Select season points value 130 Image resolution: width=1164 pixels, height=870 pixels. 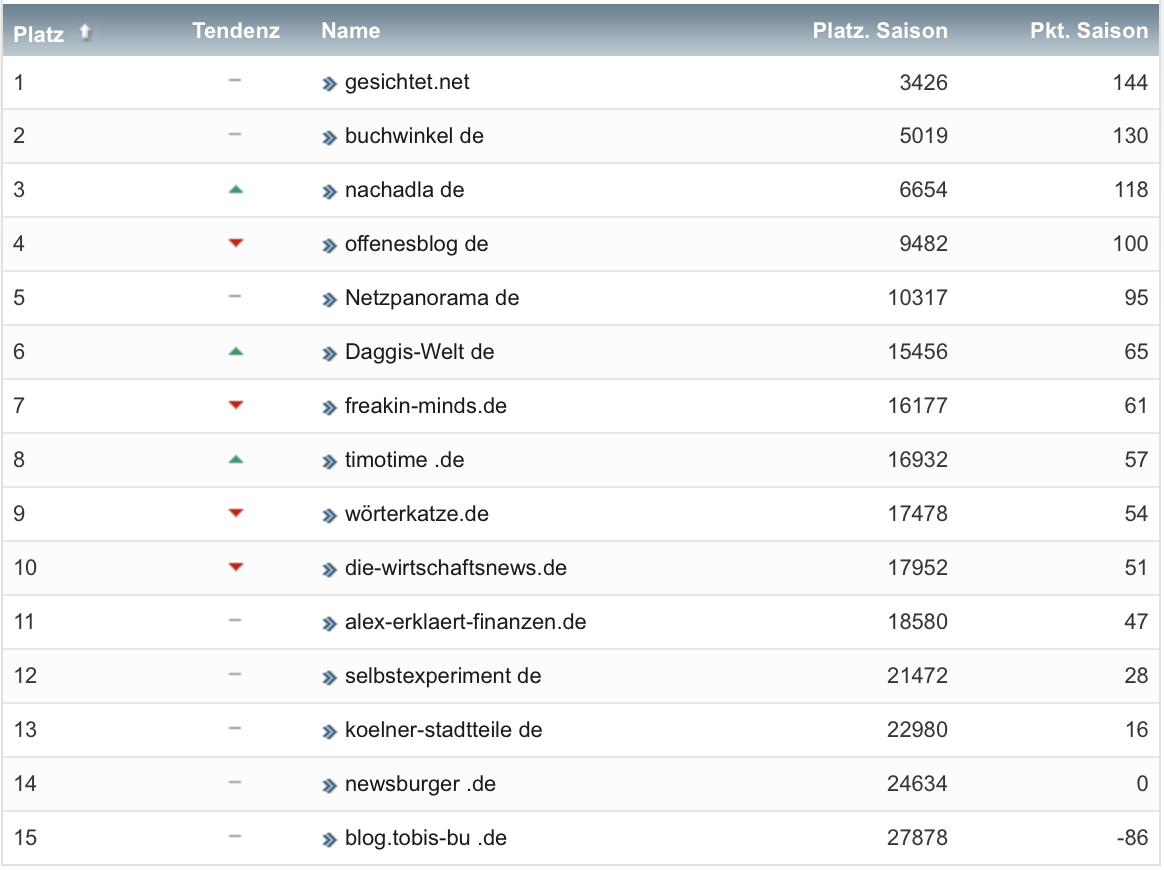(x=1130, y=136)
